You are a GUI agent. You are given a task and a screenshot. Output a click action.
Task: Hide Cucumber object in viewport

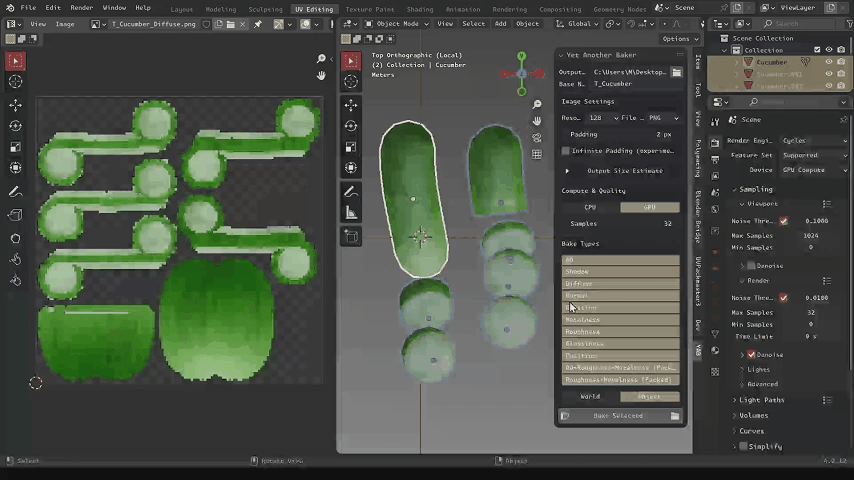[829, 62]
